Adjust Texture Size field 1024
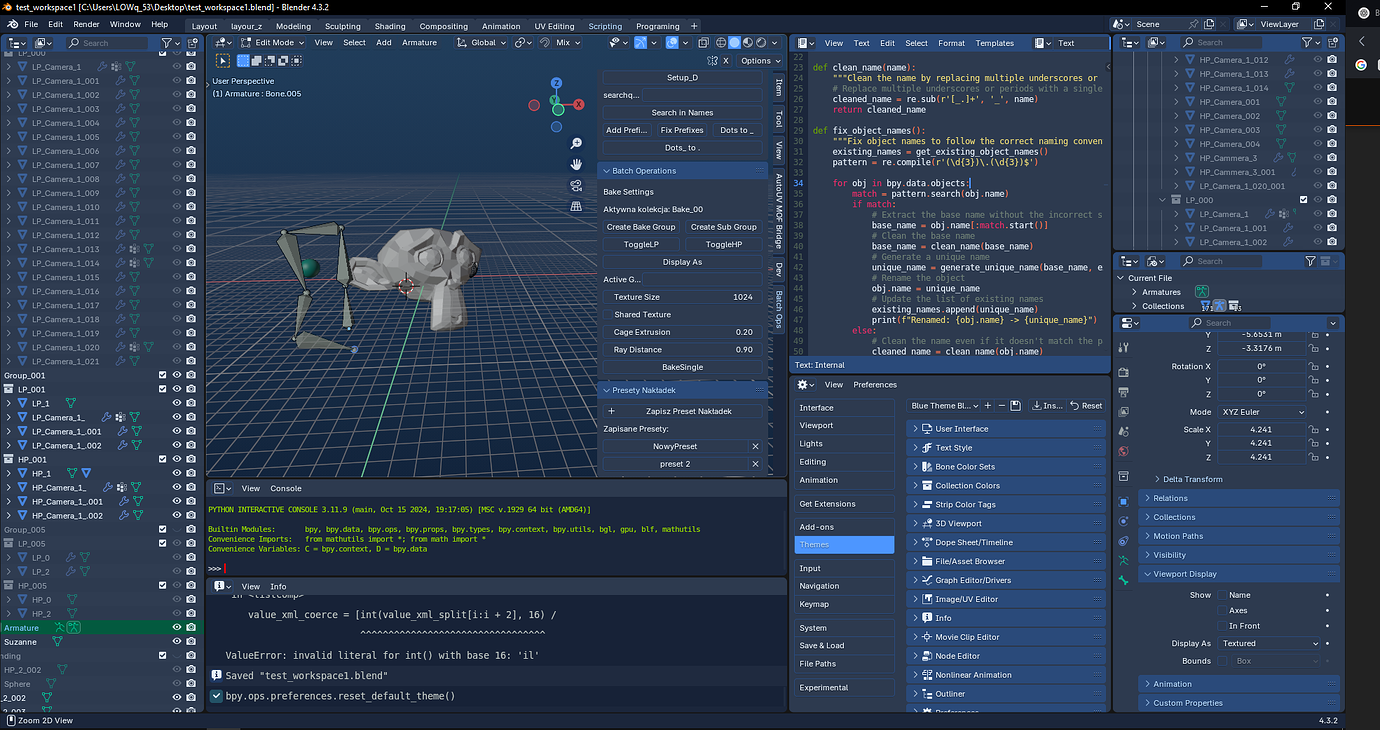The width and height of the screenshot is (1380, 730). coord(682,297)
